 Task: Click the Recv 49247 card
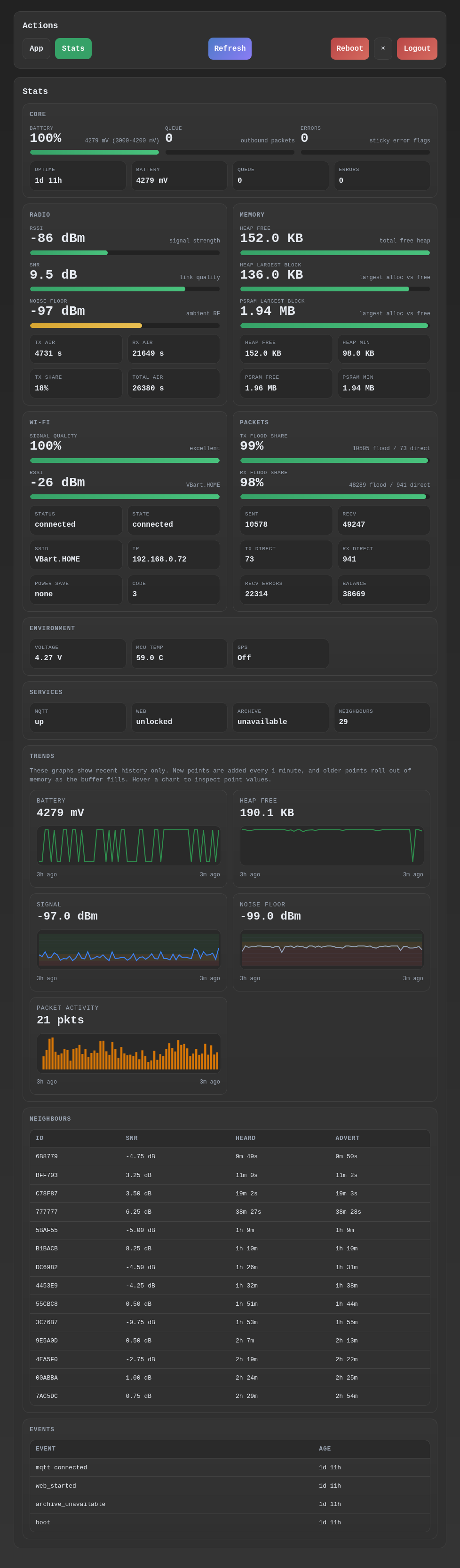[x=384, y=521]
